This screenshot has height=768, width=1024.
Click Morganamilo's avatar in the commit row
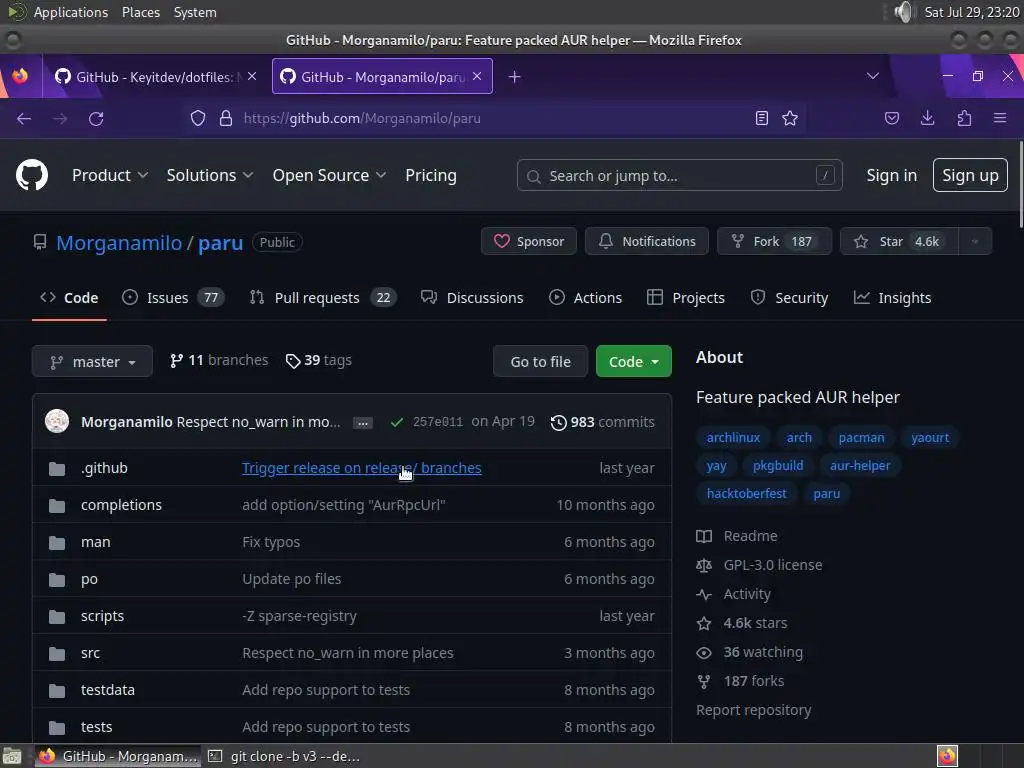coord(57,421)
